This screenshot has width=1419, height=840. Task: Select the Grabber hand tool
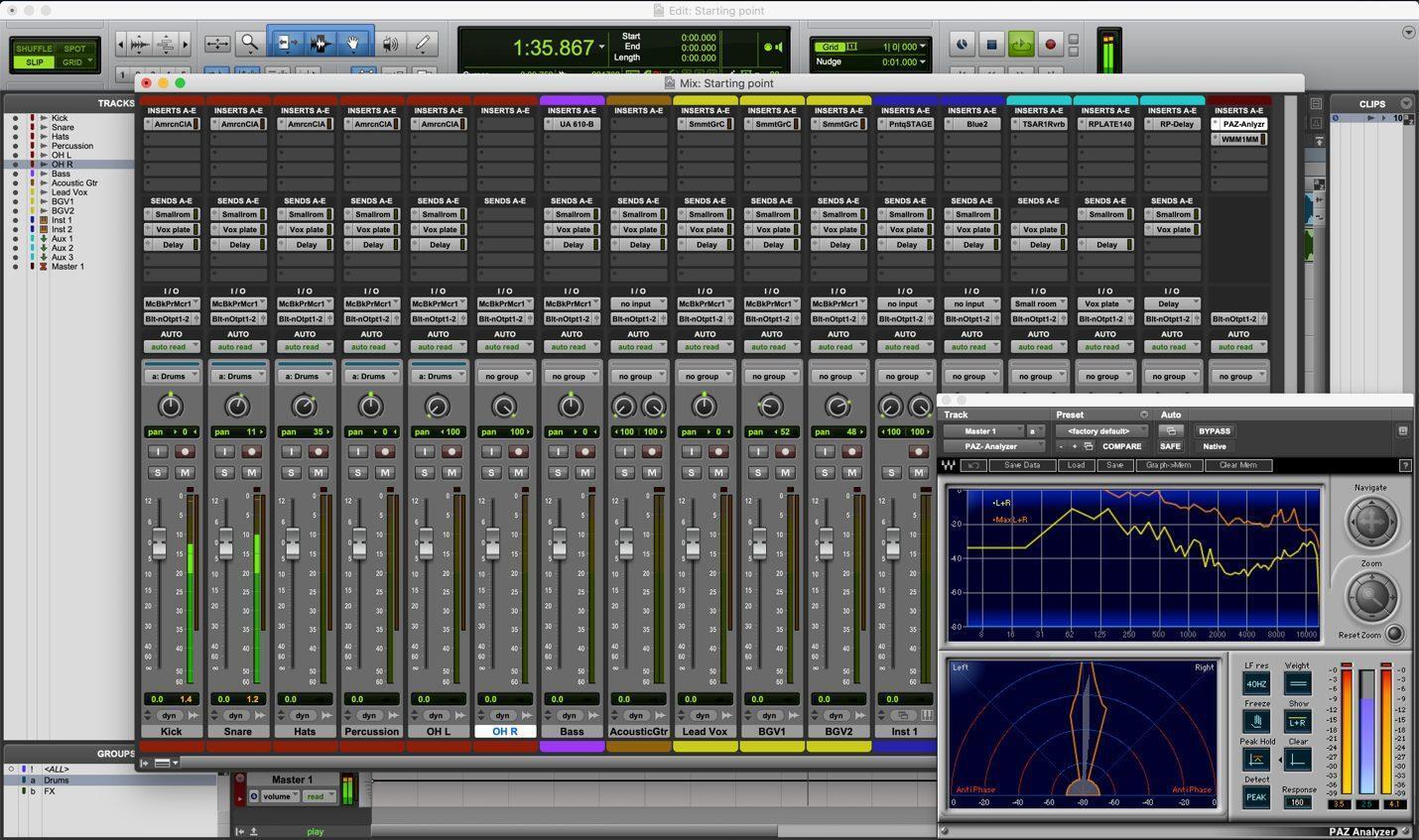click(x=353, y=44)
